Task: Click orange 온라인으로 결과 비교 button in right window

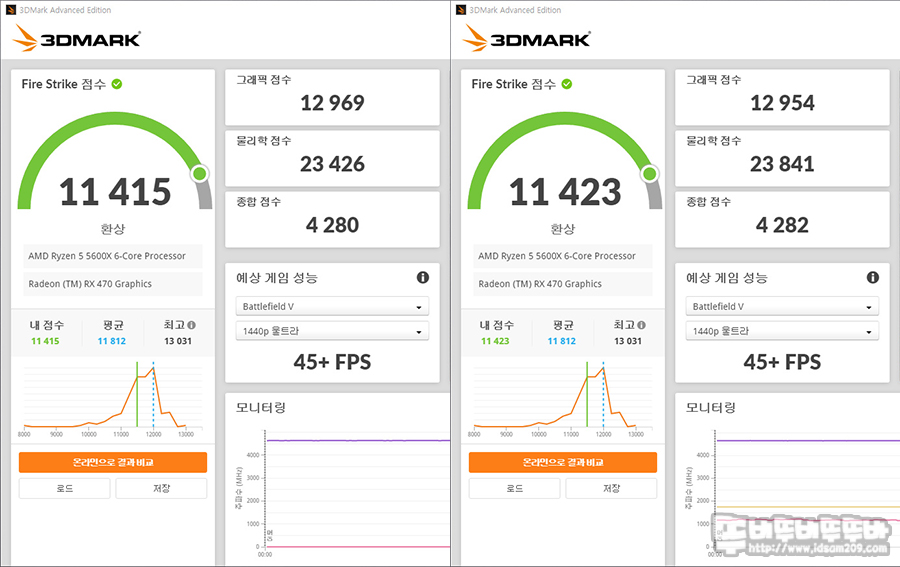Action: (563, 463)
